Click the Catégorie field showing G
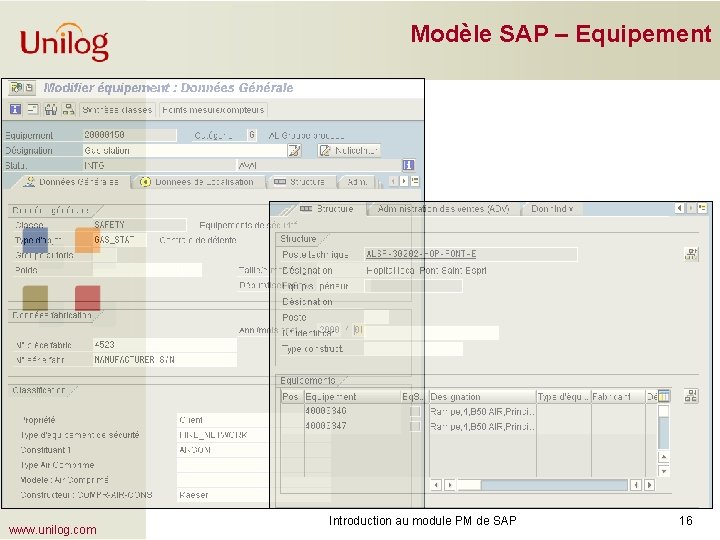The width and height of the screenshot is (720, 540). coord(252,135)
